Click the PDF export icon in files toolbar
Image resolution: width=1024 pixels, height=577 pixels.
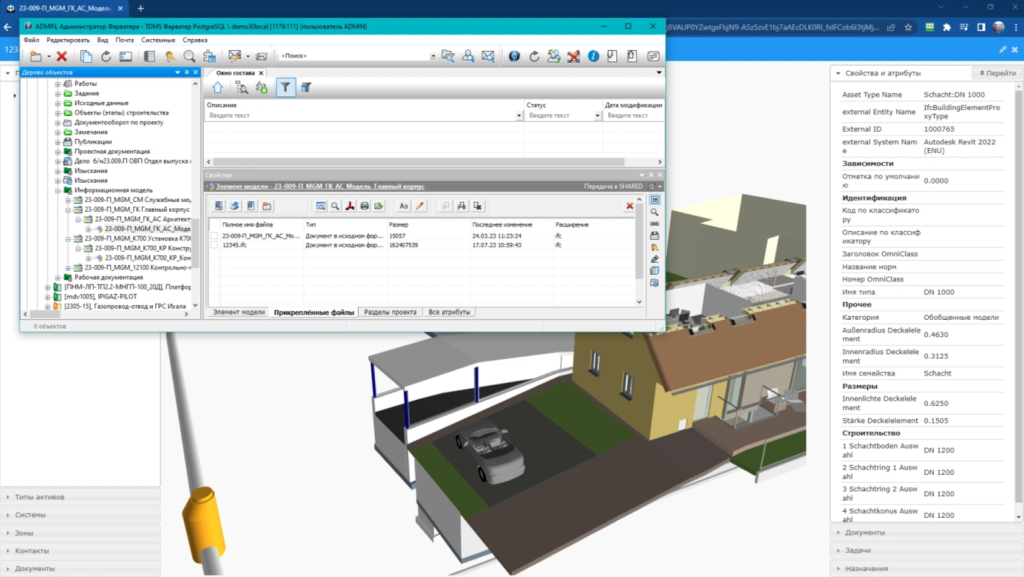click(x=350, y=206)
